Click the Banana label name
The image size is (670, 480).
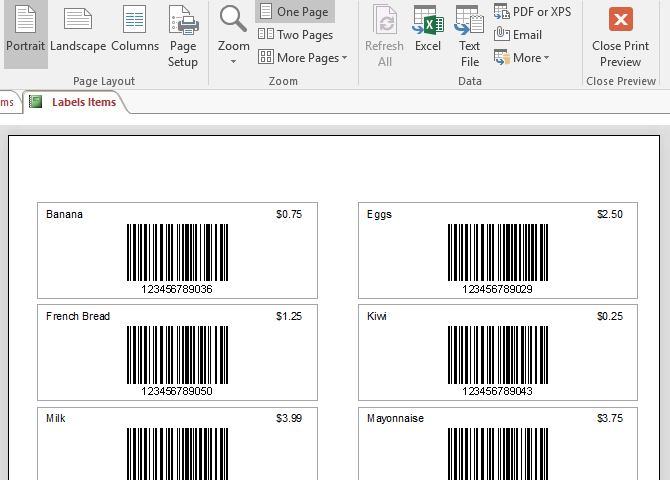65,214
